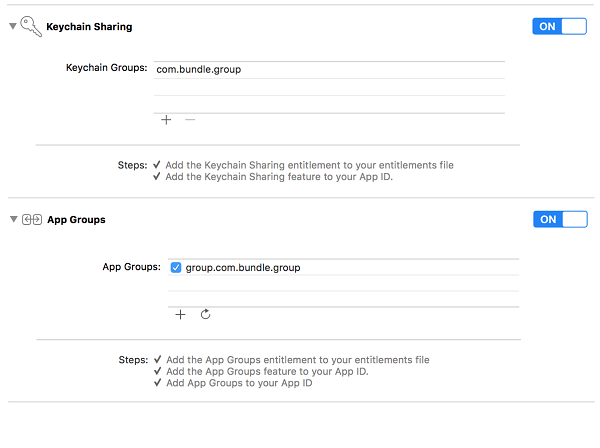The image size is (600, 448).
Task: Click the Keychain Groups label
Action: pos(106,68)
